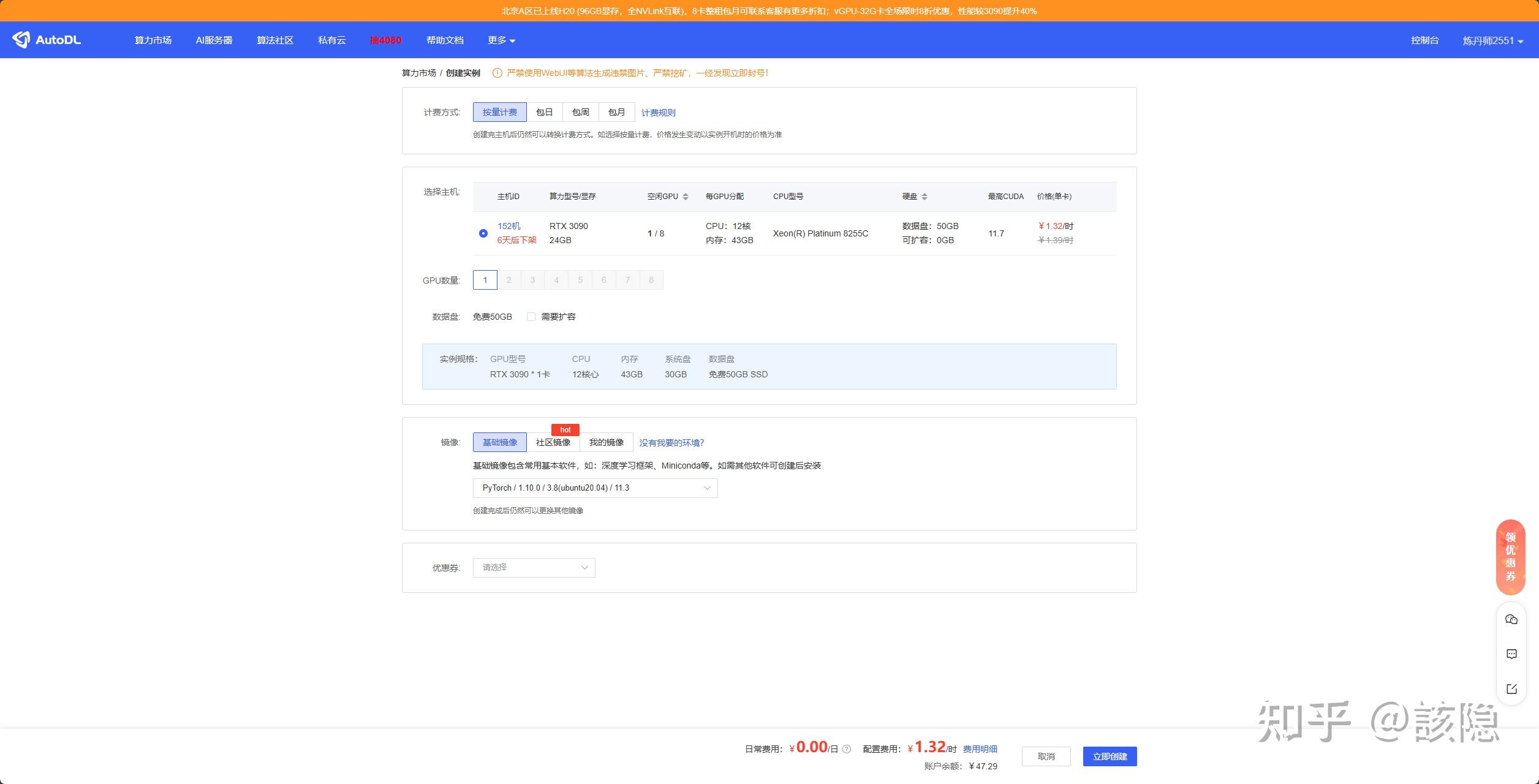This screenshot has height=784, width=1539.
Task: Click the AutoDL logo icon
Action: click(x=21, y=40)
